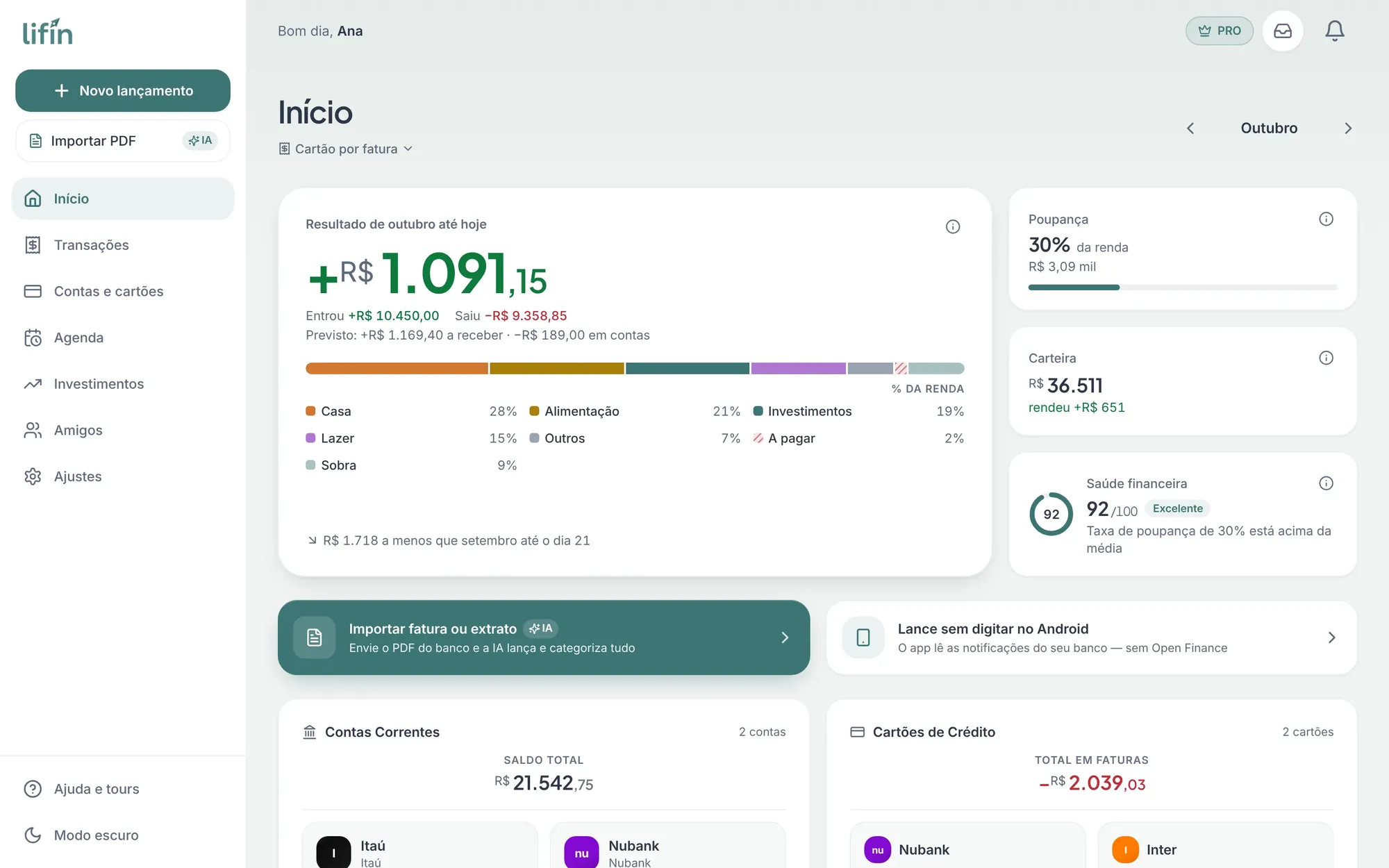1389x868 pixels.
Task: Expand Cartão por fatura dropdown
Action: (346, 149)
